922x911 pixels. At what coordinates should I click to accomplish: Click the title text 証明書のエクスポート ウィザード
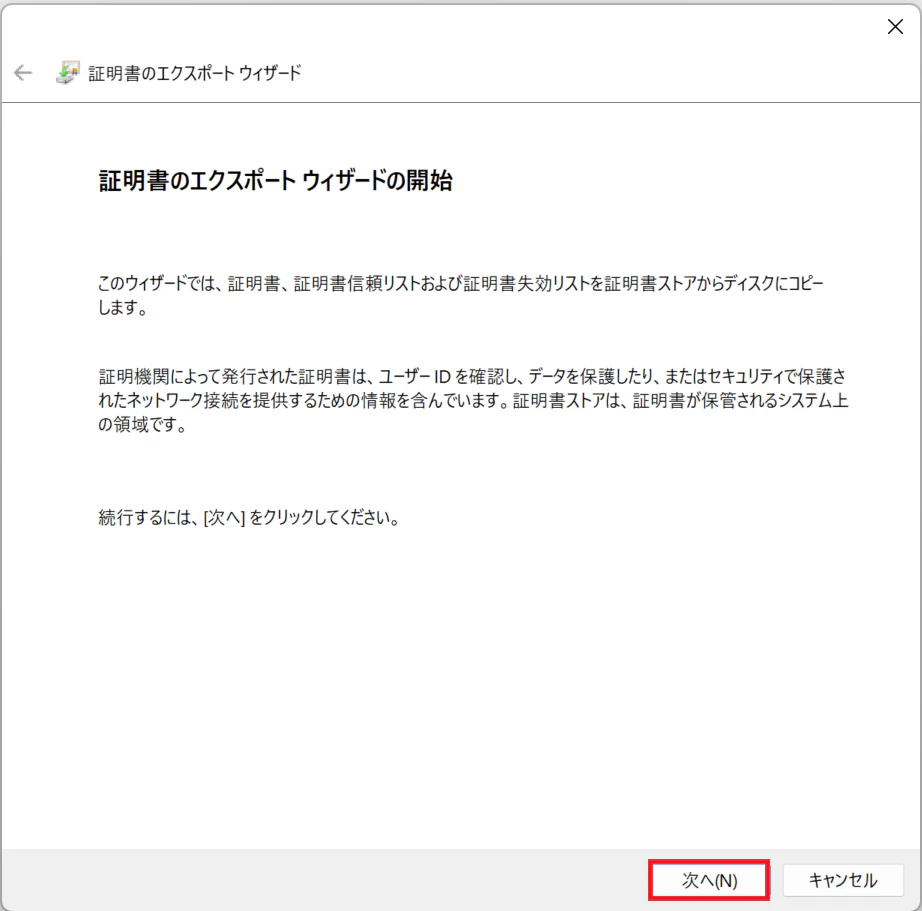click(195, 73)
